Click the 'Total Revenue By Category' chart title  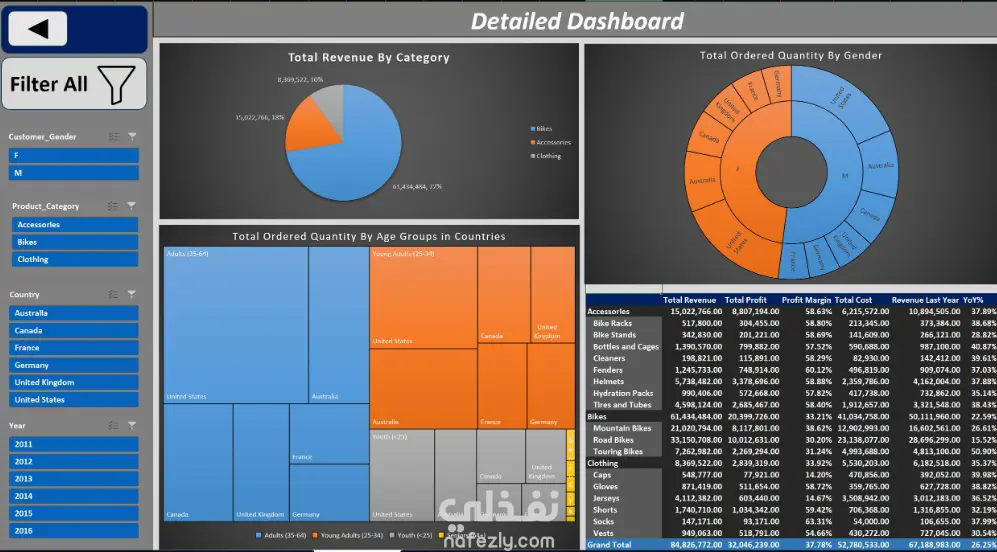(369, 57)
